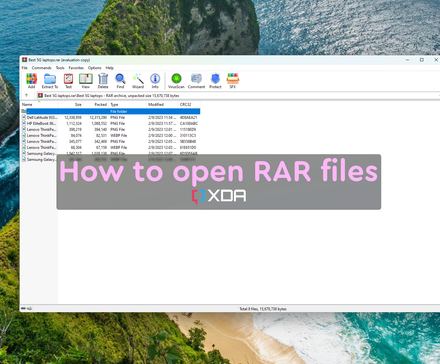Screen dimensions: 440x364
Task: Show archive Info
Action: point(155,81)
